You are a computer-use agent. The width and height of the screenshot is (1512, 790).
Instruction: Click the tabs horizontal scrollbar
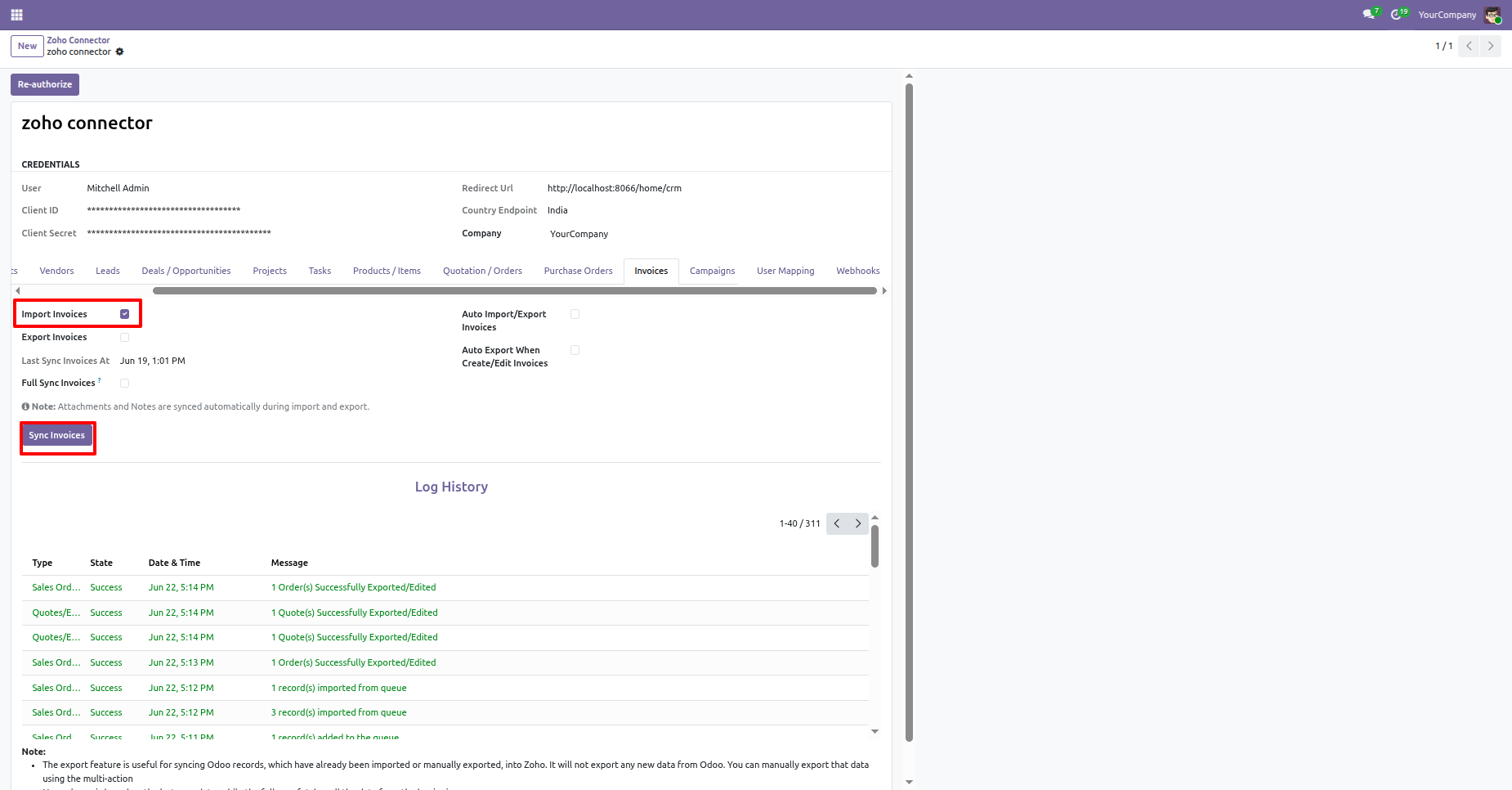(x=515, y=290)
